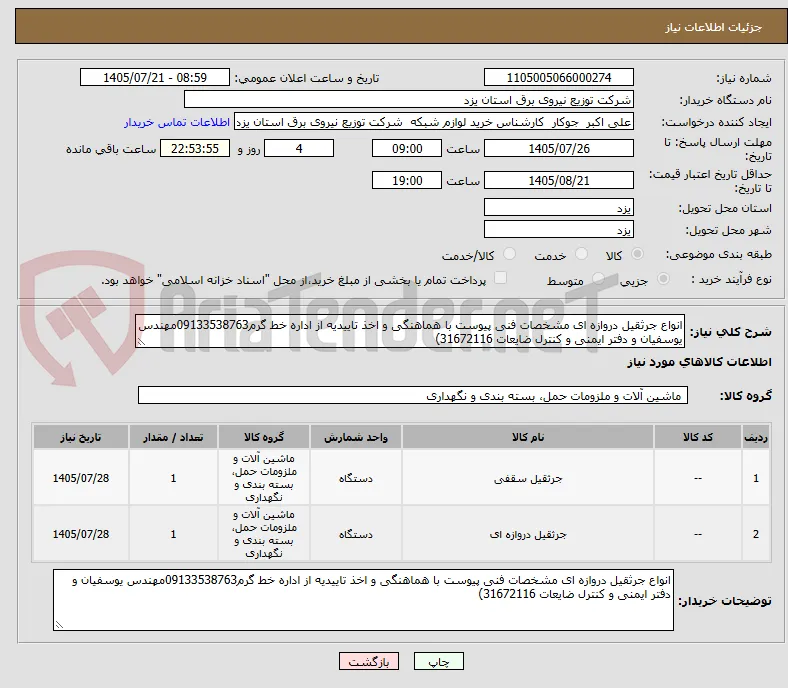Click the گروه کالا field ماشین آلات
Viewport: 788px width, 688px height.
[413, 396]
